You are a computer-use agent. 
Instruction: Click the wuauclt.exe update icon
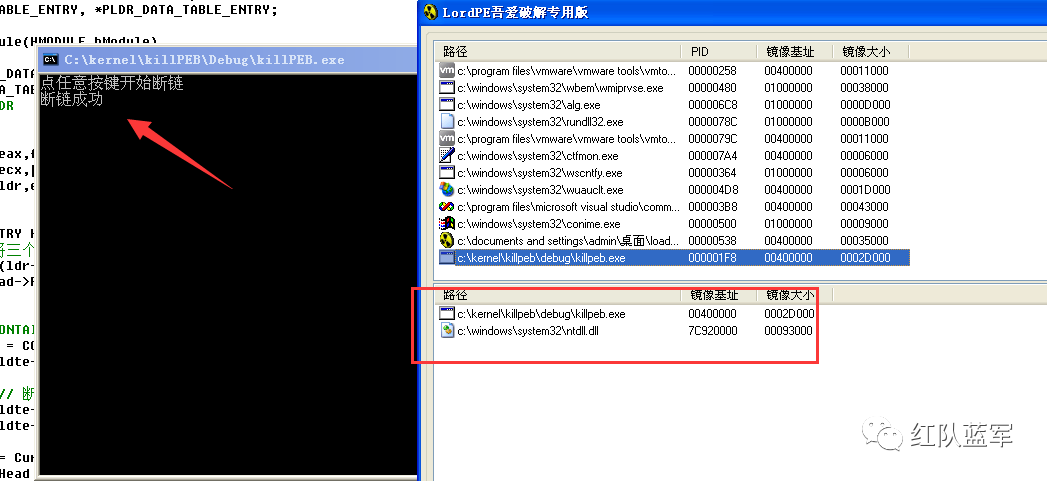(447, 190)
